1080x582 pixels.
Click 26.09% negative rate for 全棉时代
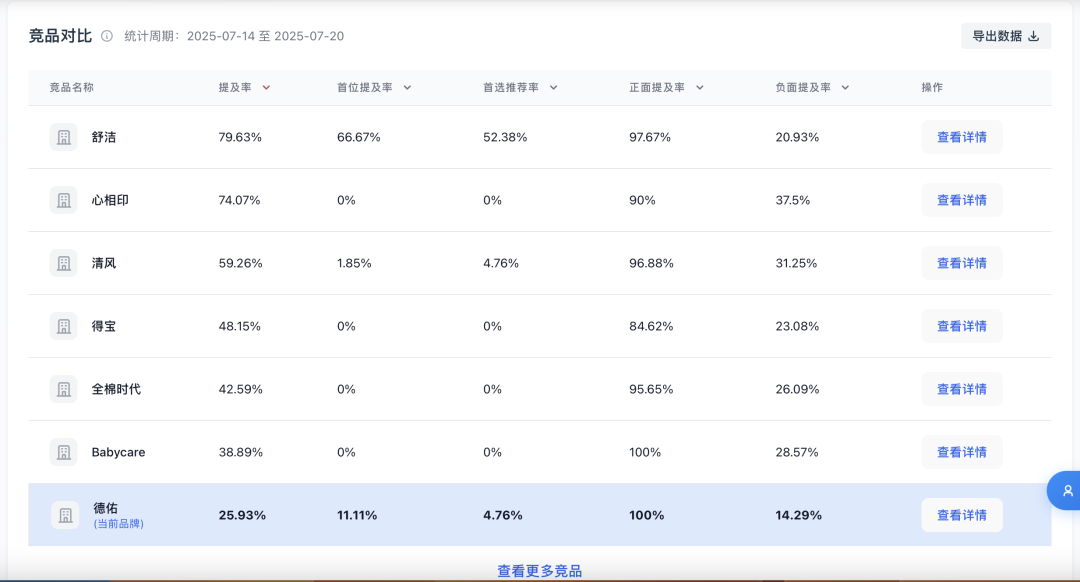pos(798,389)
